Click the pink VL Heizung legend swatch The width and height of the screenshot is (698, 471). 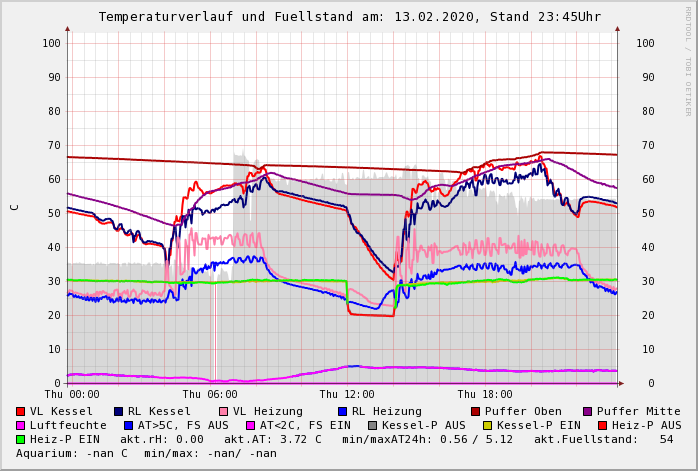(224, 411)
